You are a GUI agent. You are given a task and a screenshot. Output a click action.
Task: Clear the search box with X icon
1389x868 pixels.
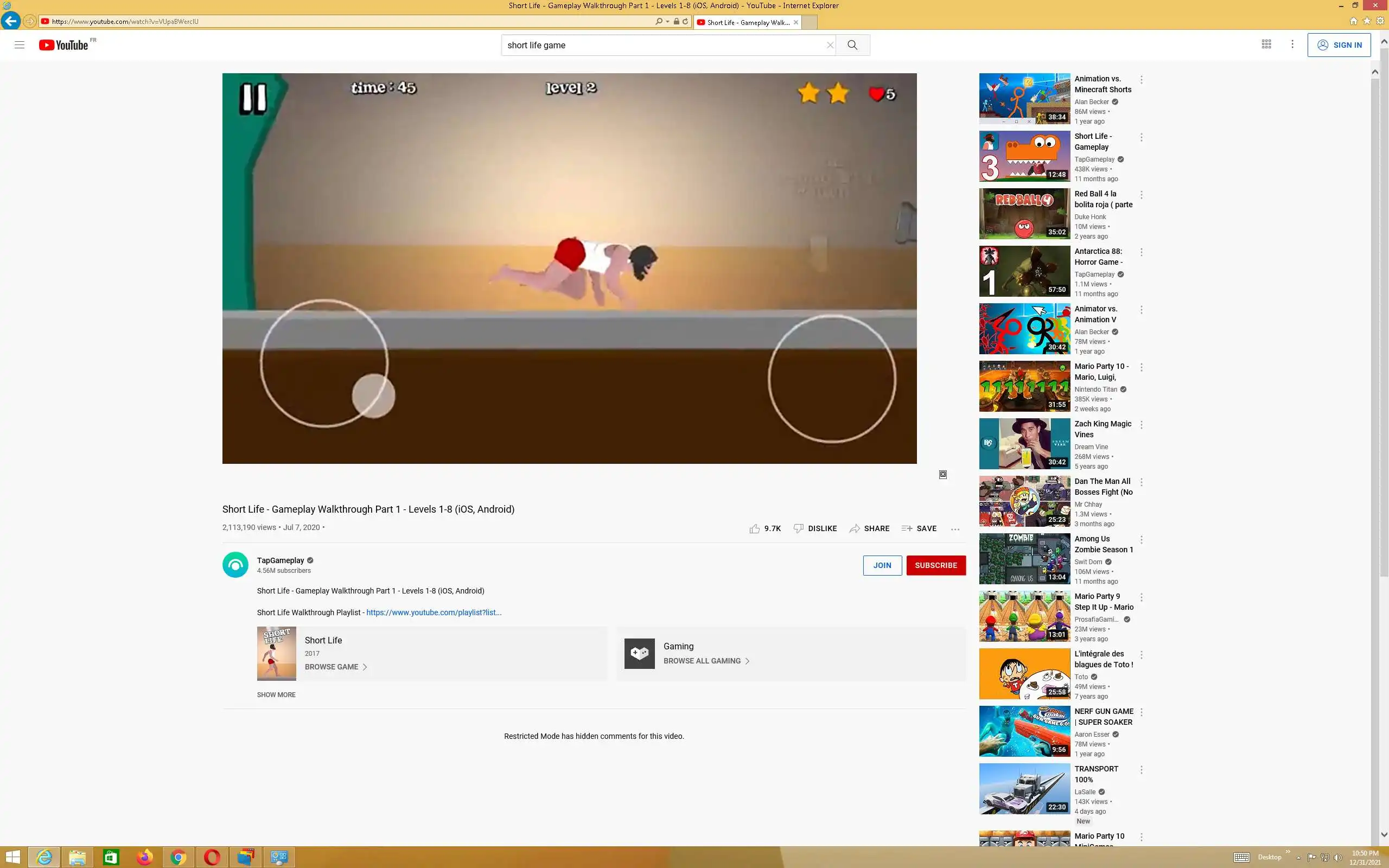[x=830, y=45]
